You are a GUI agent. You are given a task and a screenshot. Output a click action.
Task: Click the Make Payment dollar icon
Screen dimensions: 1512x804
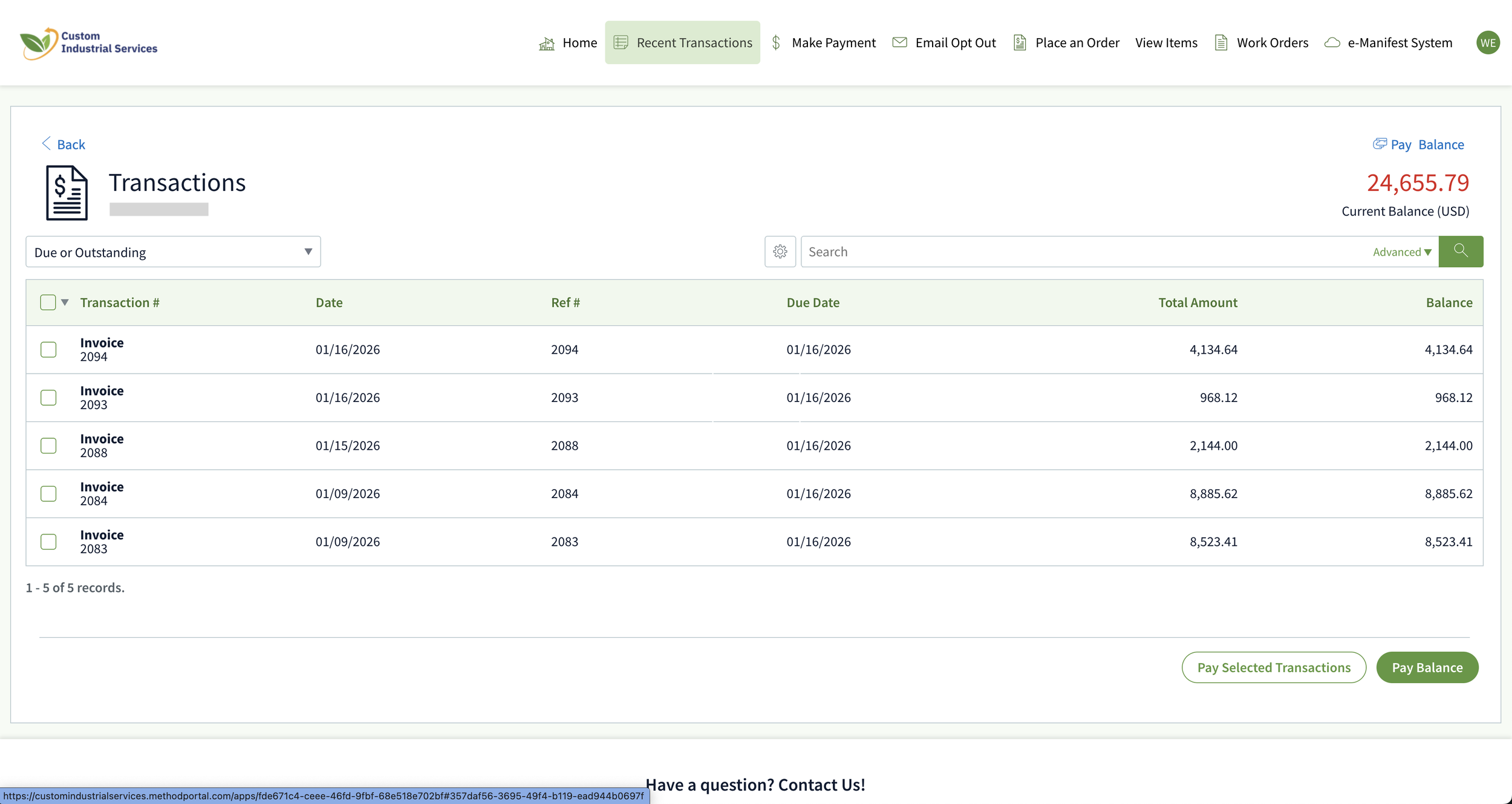coord(776,42)
